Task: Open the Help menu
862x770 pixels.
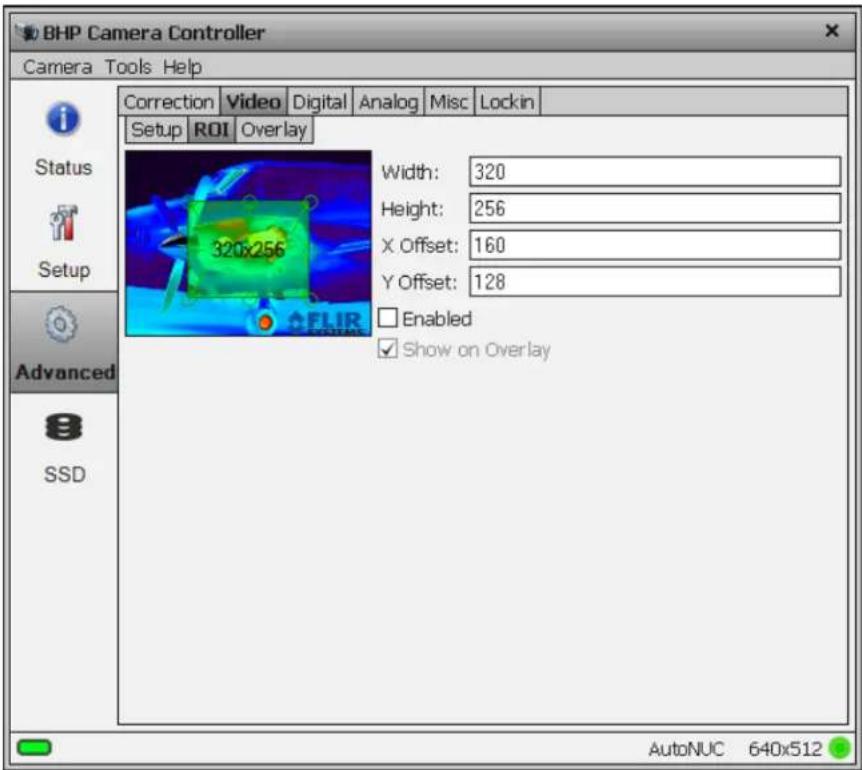Action: tap(182, 68)
